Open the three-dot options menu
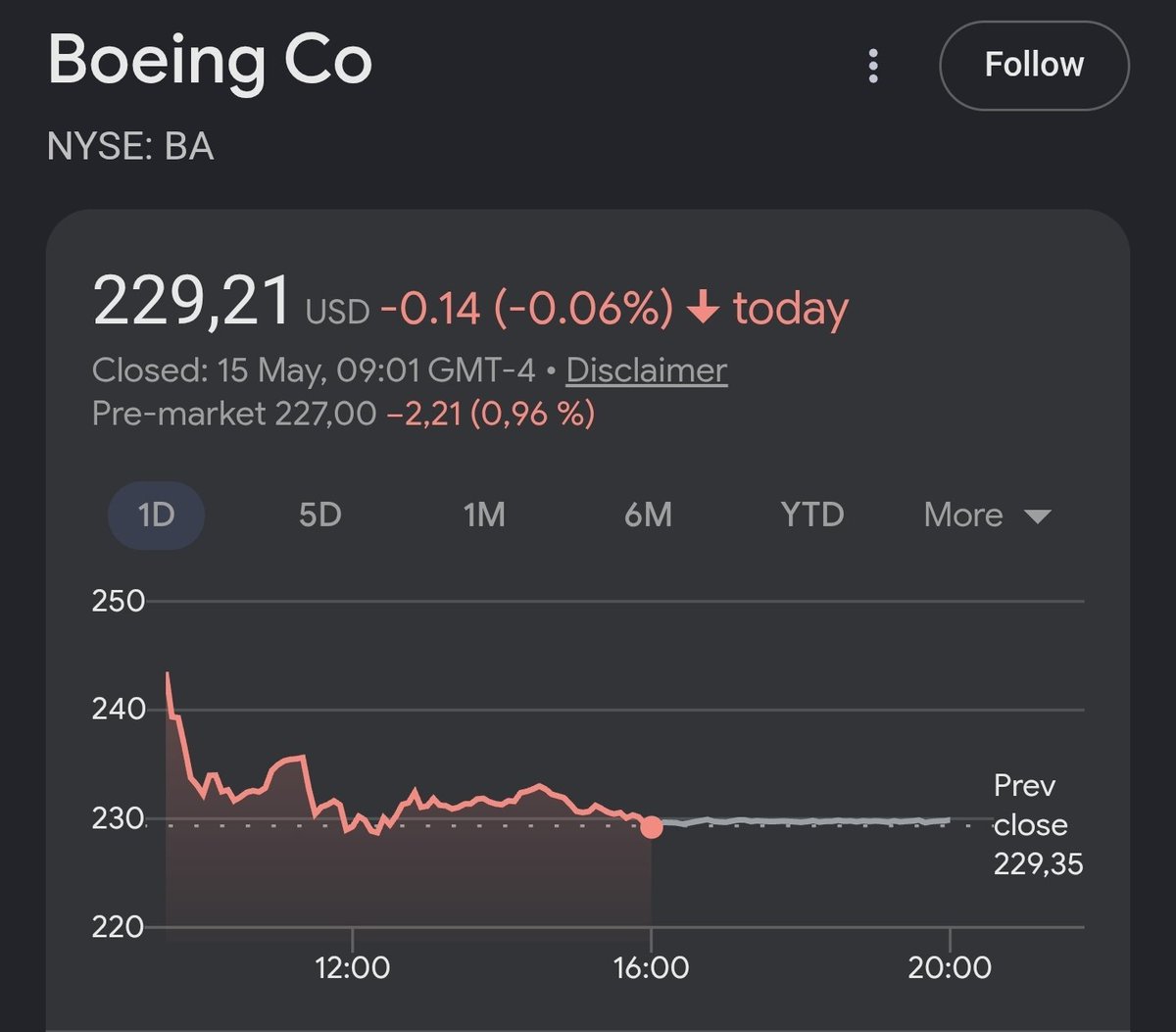 point(873,66)
